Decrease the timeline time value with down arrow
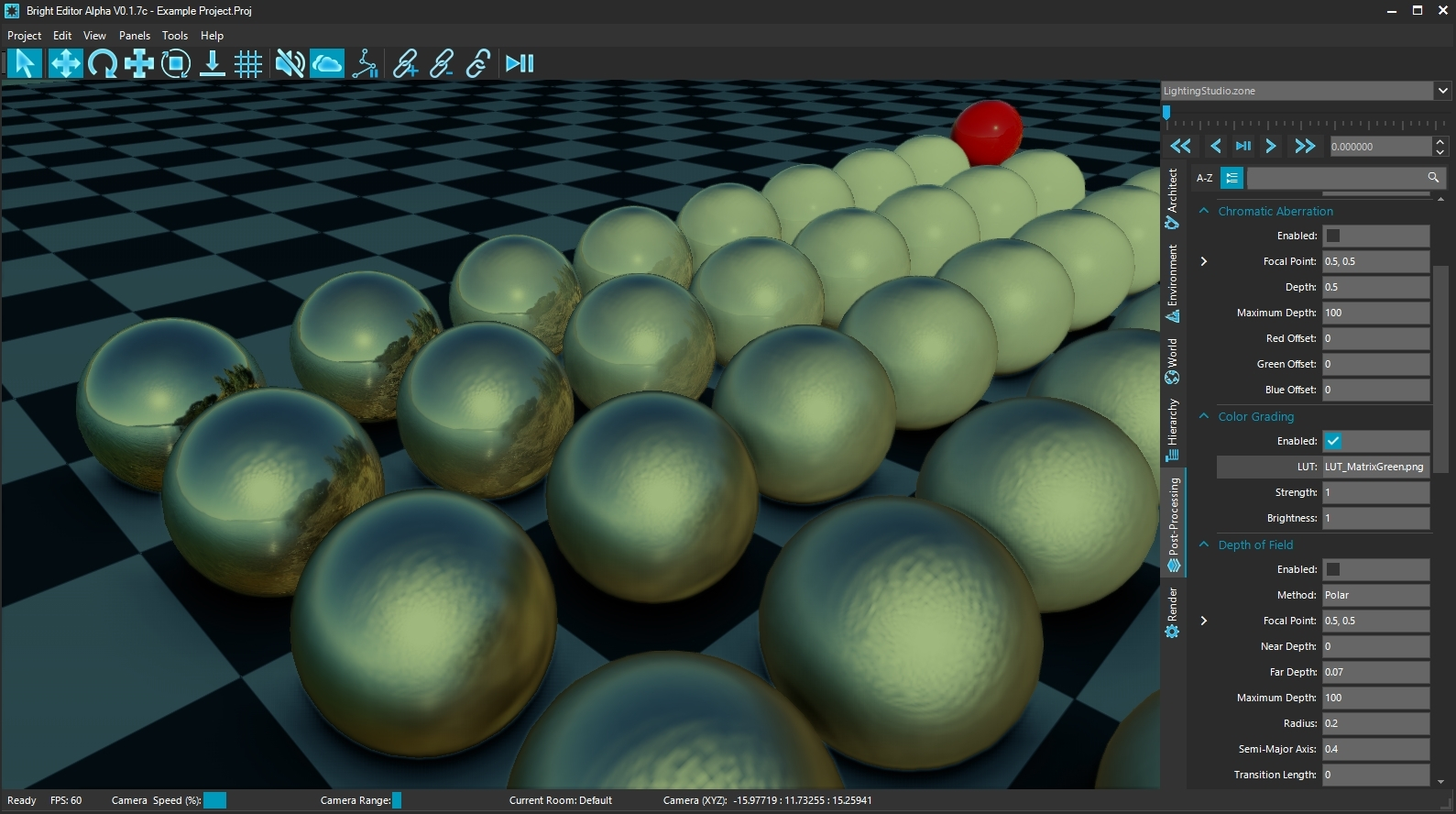1456x814 pixels. pyautogui.click(x=1440, y=151)
